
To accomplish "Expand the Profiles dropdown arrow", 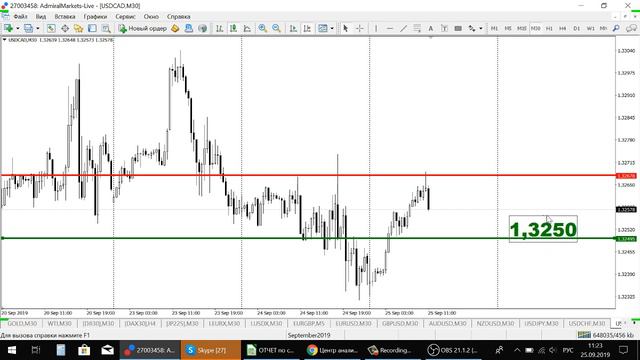I will [38, 28].
